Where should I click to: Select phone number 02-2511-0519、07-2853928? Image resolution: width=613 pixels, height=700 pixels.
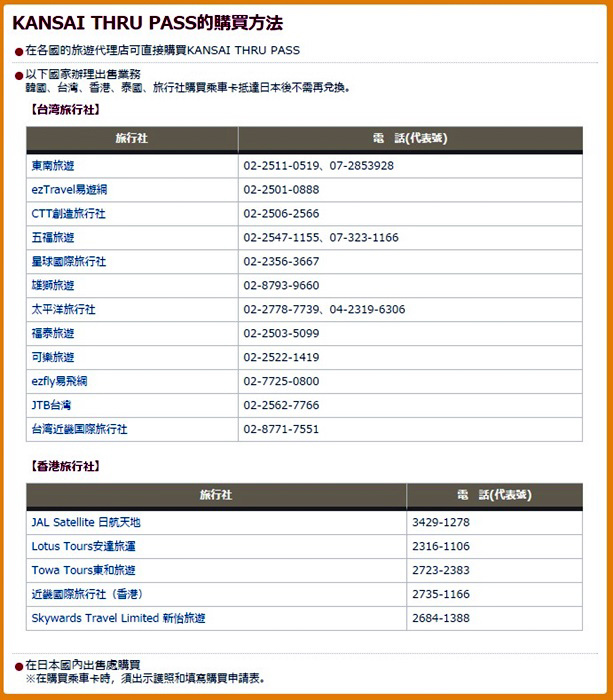click(318, 166)
